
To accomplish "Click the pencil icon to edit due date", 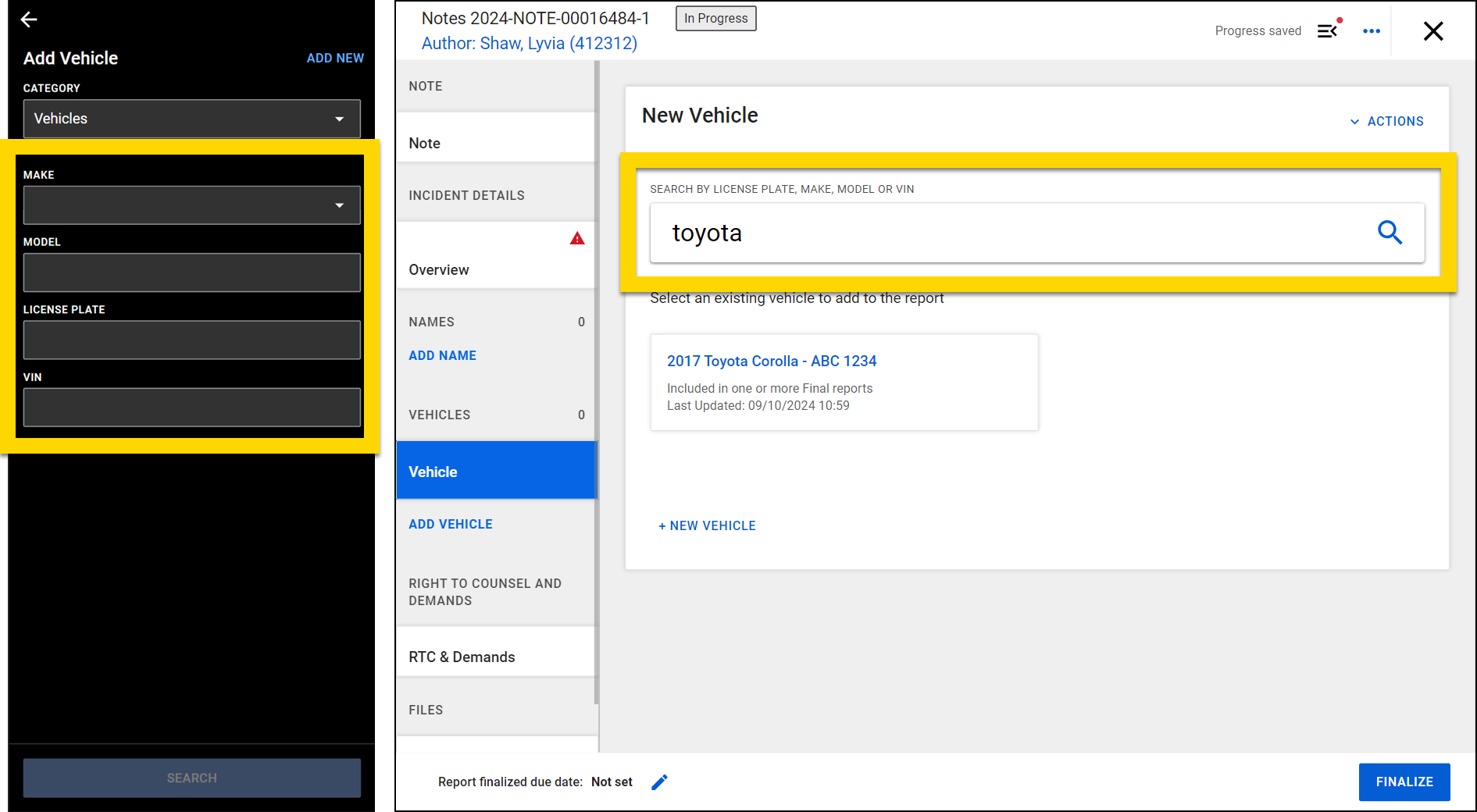I will point(659,782).
